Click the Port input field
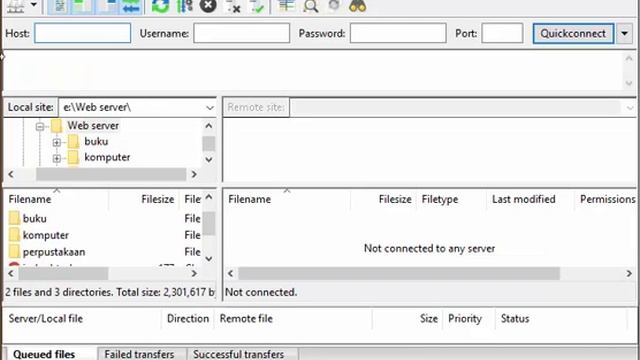 pyautogui.click(x=502, y=33)
